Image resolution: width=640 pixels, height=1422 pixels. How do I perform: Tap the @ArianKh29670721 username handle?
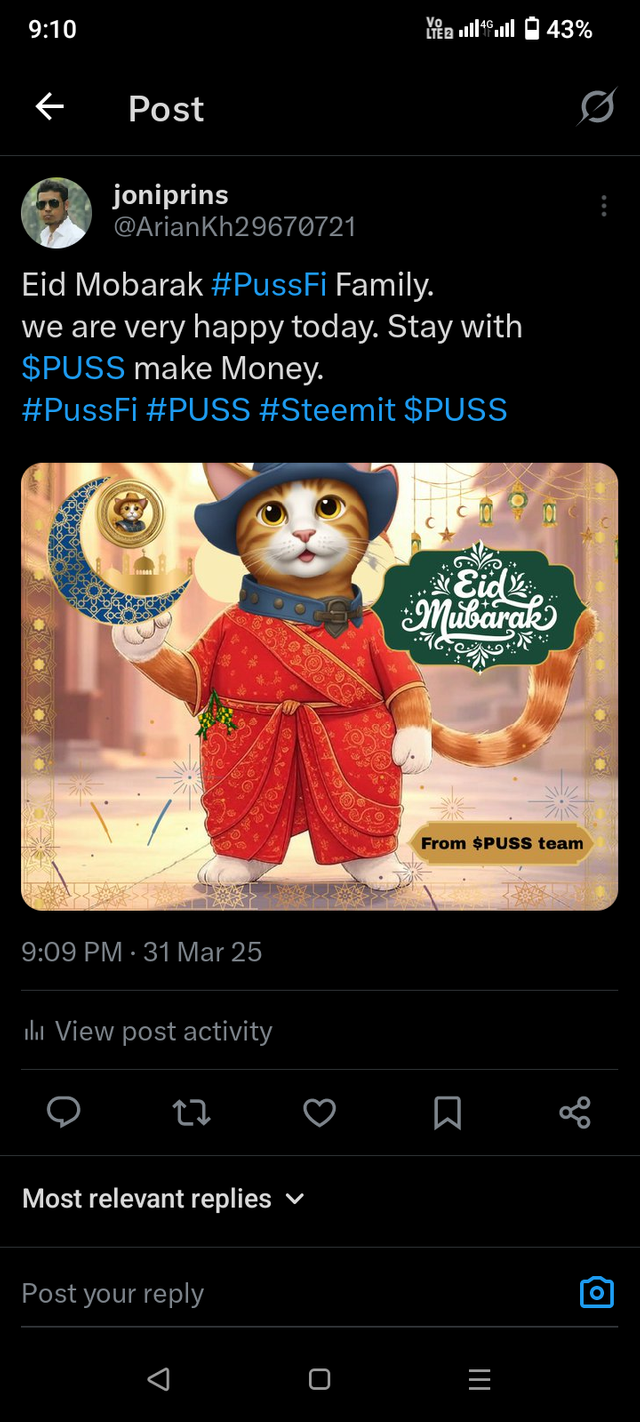click(x=234, y=227)
